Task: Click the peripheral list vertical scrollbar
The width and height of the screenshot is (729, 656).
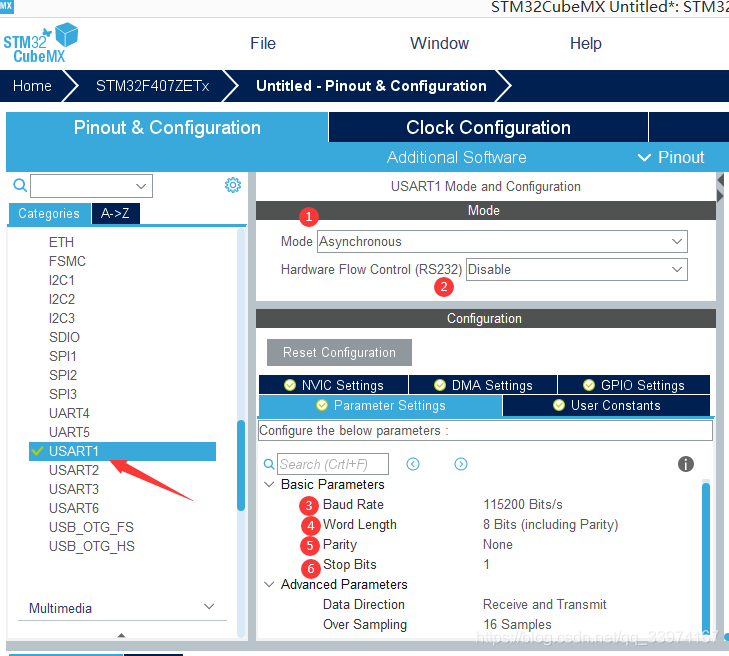Action: [x=240, y=465]
